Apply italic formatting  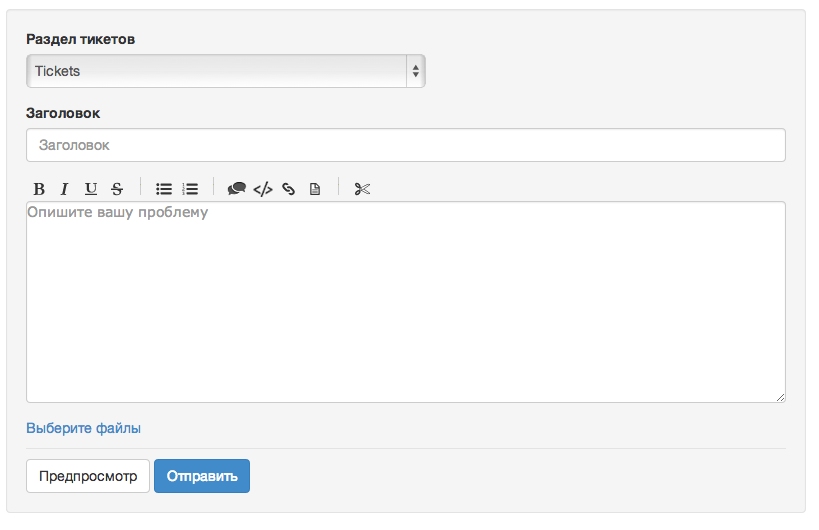(x=64, y=188)
